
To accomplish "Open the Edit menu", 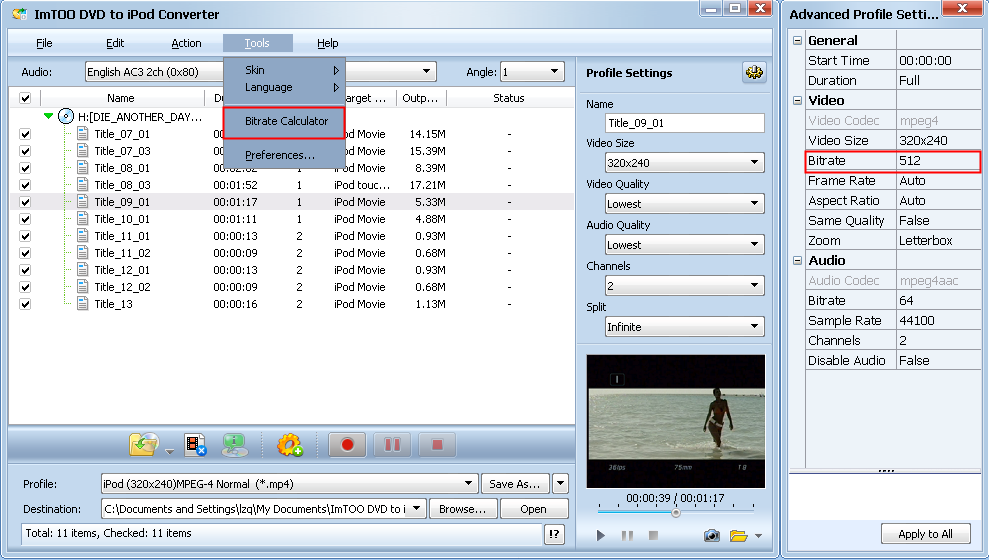I will [x=115, y=43].
